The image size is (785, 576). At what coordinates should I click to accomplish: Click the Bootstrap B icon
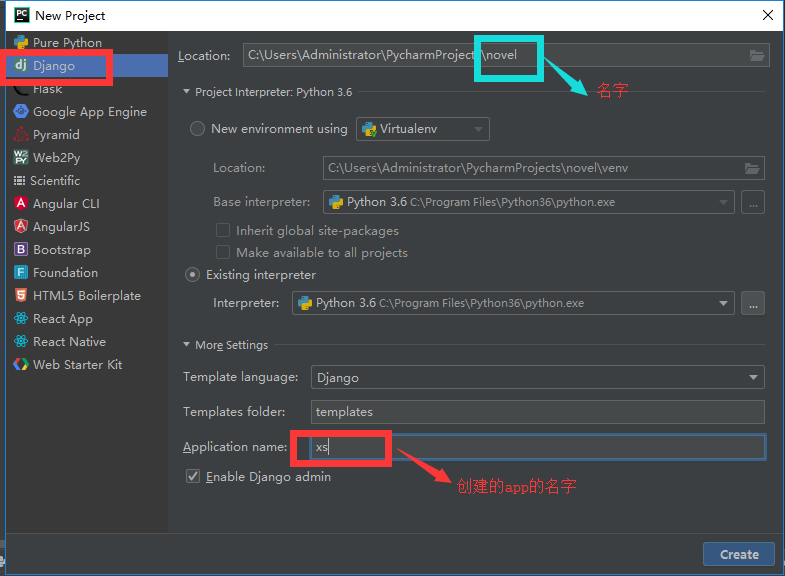coord(21,249)
